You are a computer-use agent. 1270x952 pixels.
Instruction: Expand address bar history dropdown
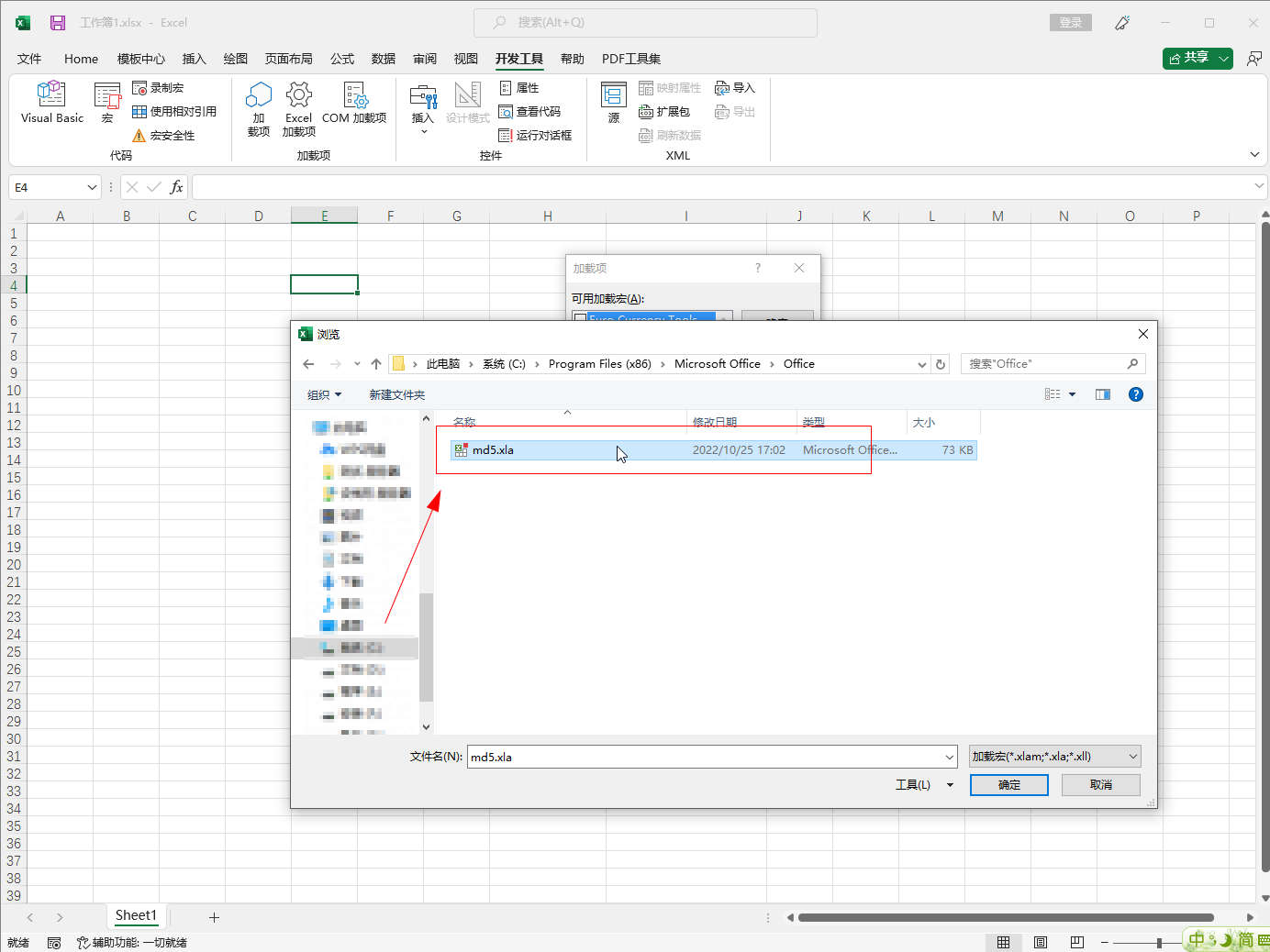pyautogui.click(x=921, y=364)
